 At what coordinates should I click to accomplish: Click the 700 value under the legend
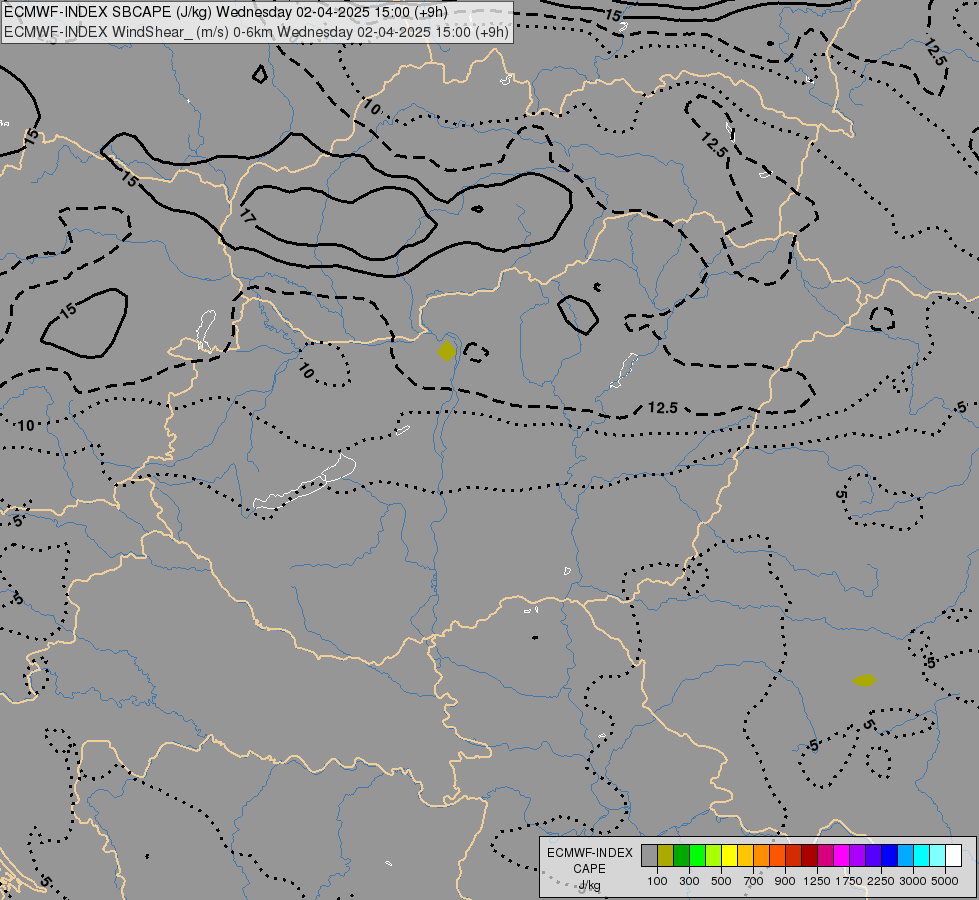tap(754, 881)
